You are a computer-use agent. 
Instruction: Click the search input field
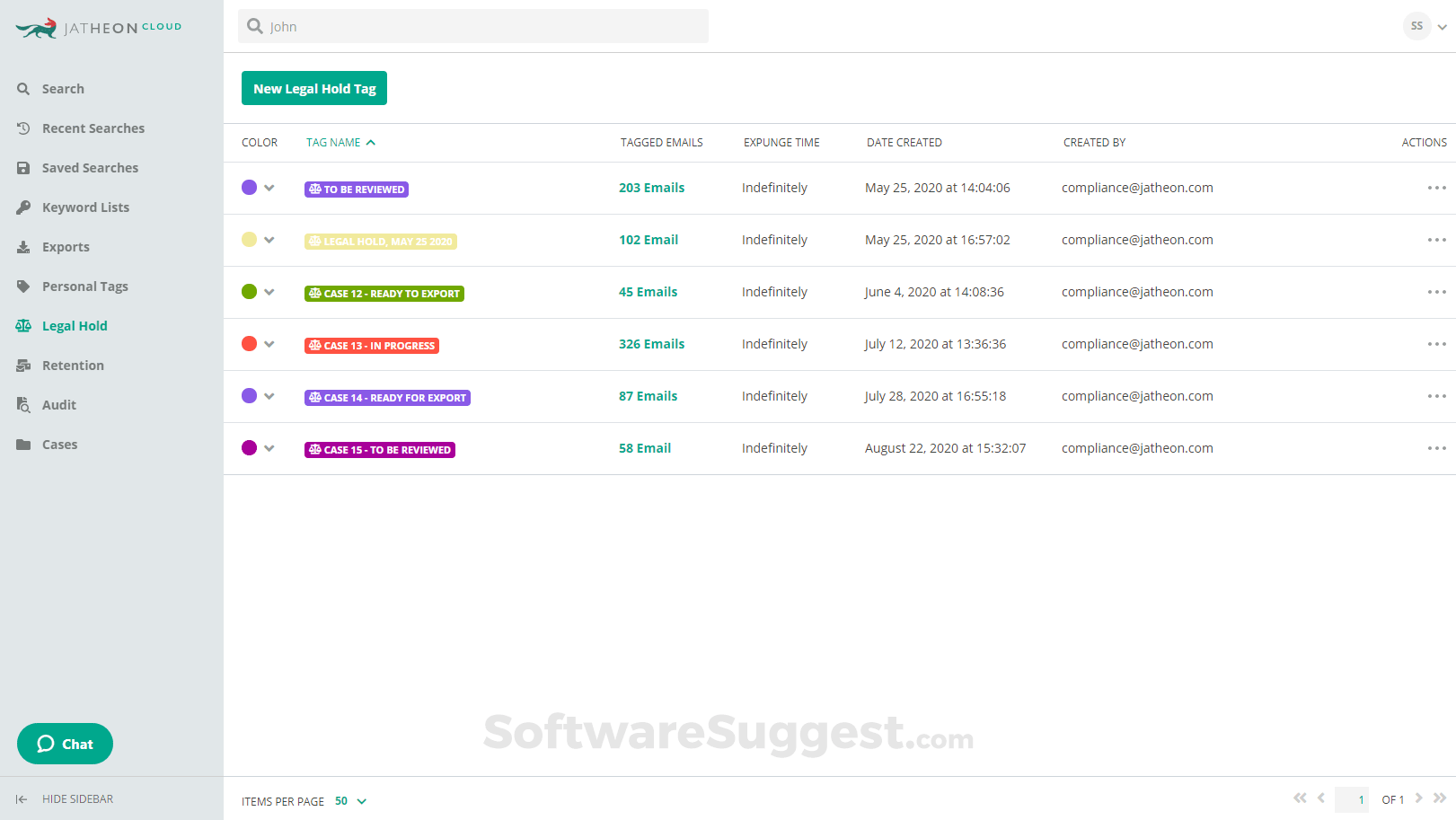point(472,26)
